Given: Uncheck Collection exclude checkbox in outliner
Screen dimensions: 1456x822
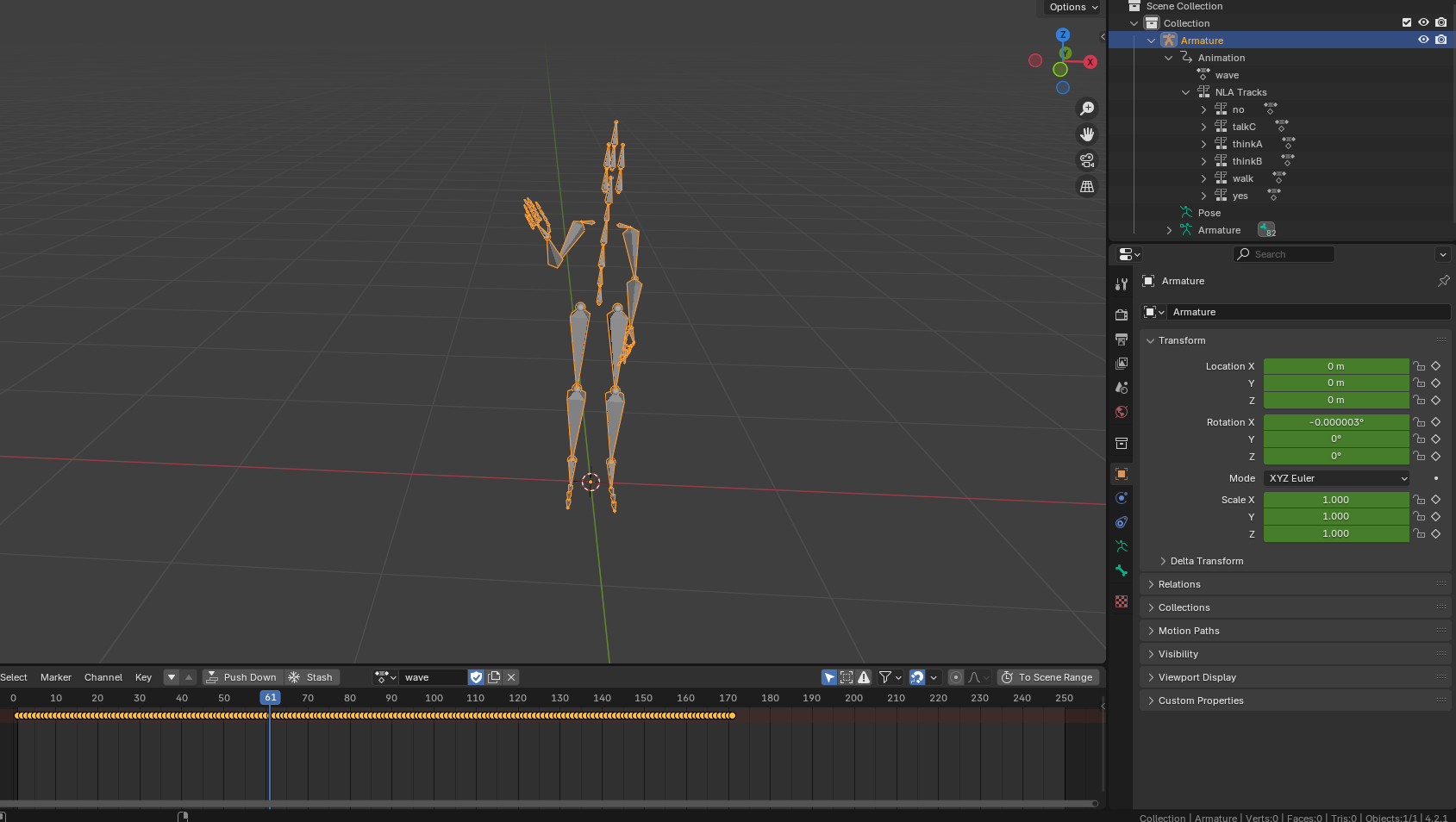Looking at the screenshot, I should pyautogui.click(x=1406, y=22).
